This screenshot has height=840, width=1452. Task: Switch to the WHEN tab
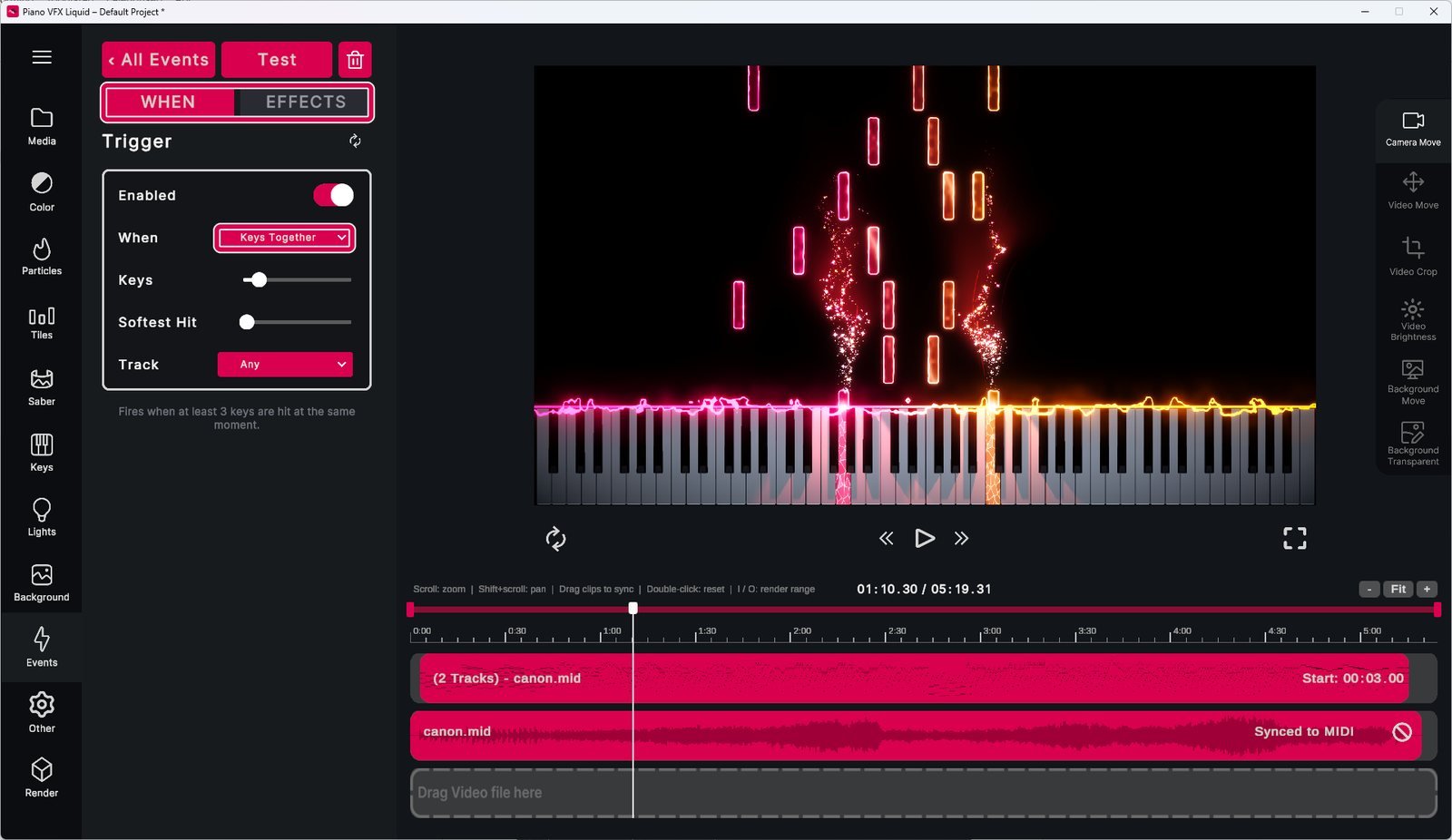pyautogui.click(x=169, y=103)
